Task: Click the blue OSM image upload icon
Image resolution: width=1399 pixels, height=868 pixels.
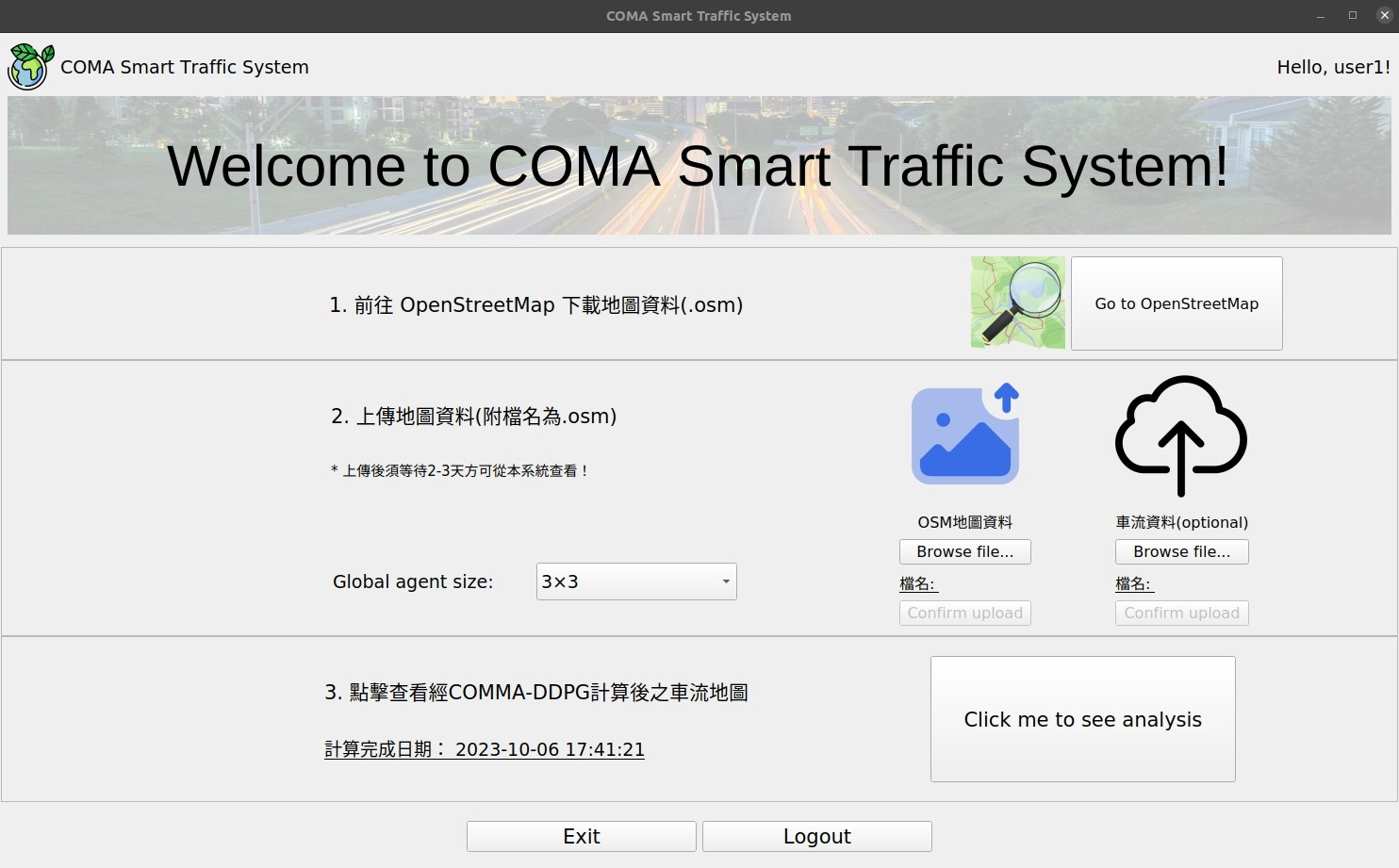Action: (x=965, y=434)
